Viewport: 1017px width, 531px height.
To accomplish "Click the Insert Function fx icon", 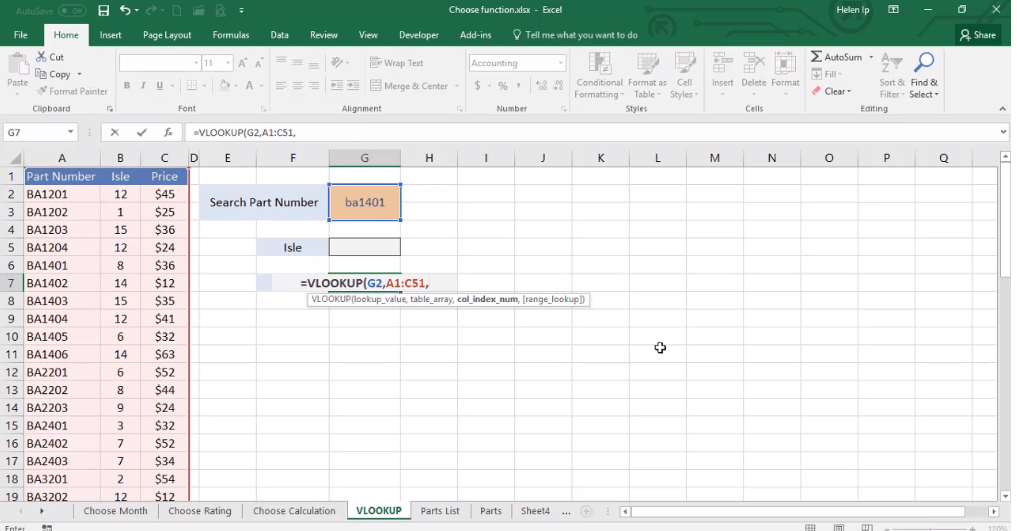I will coord(168,132).
